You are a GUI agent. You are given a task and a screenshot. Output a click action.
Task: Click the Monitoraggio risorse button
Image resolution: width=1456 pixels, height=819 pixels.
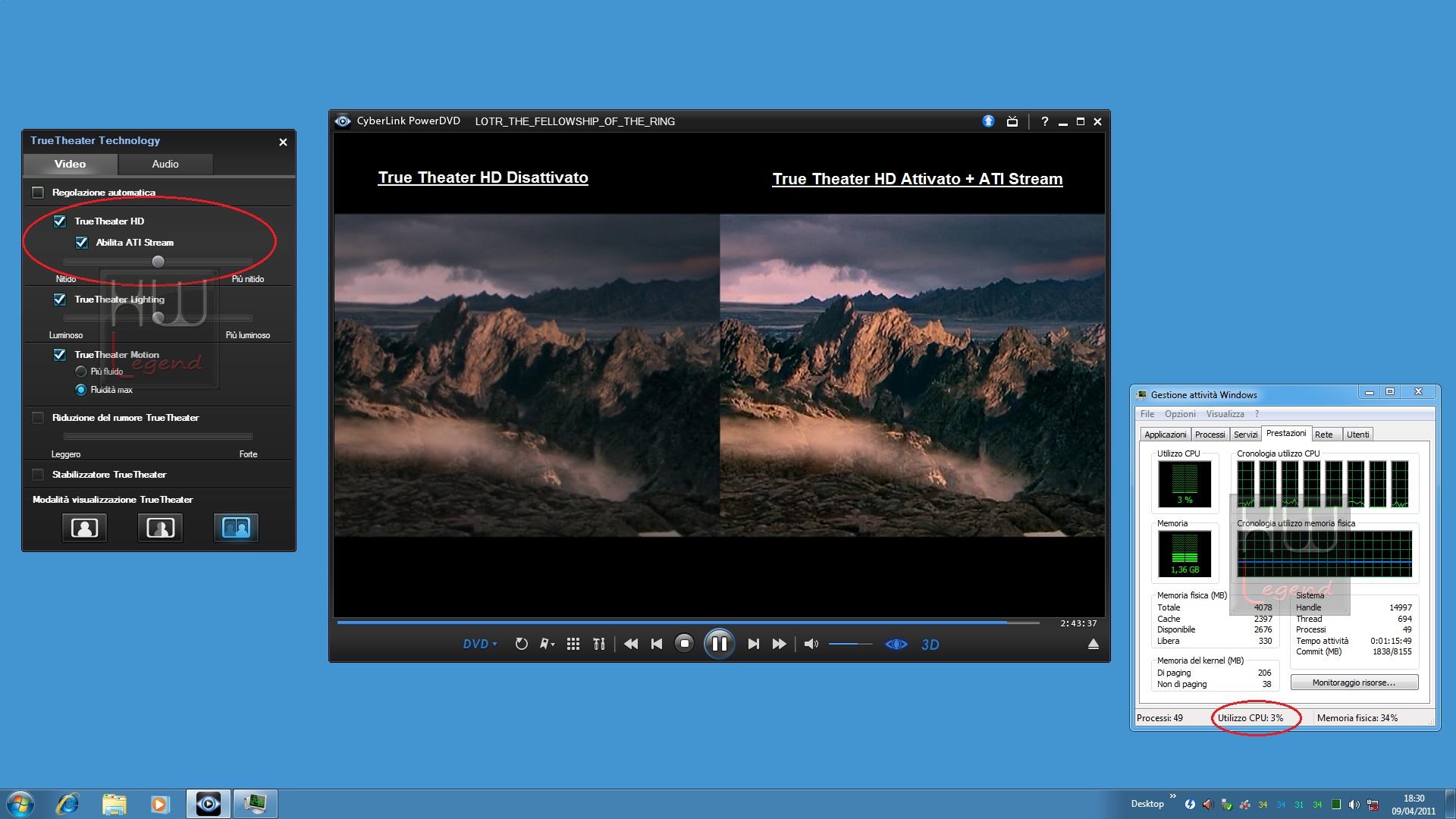point(1354,682)
